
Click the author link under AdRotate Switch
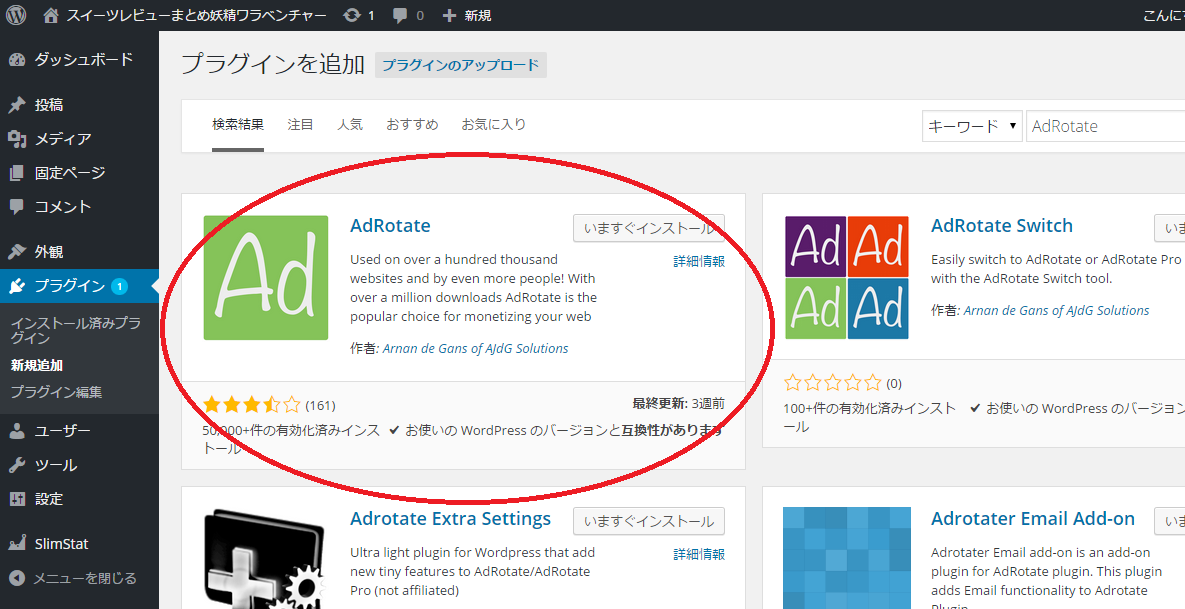pos(1056,311)
